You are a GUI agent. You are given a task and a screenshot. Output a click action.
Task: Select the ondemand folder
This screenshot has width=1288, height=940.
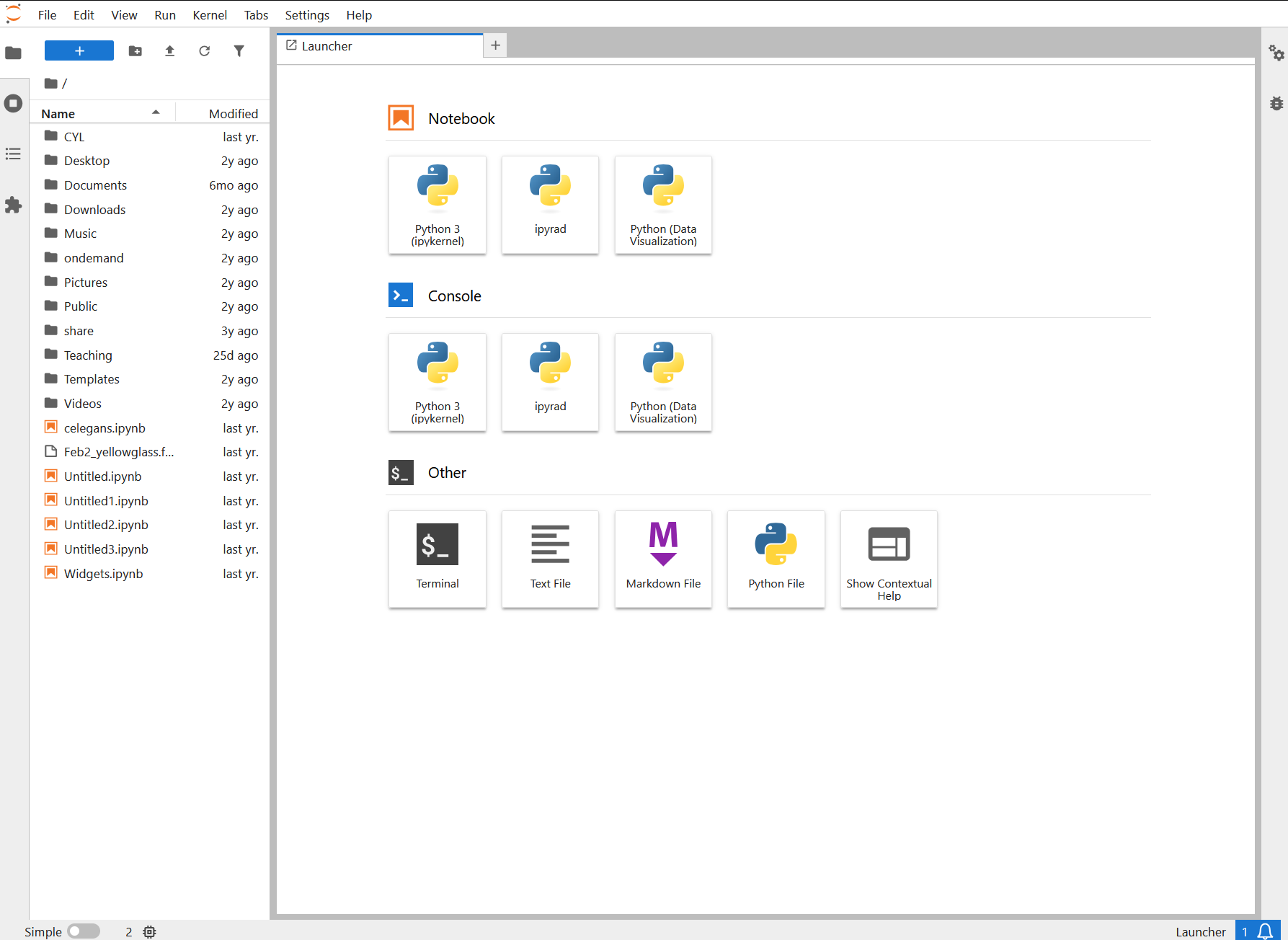point(150,258)
